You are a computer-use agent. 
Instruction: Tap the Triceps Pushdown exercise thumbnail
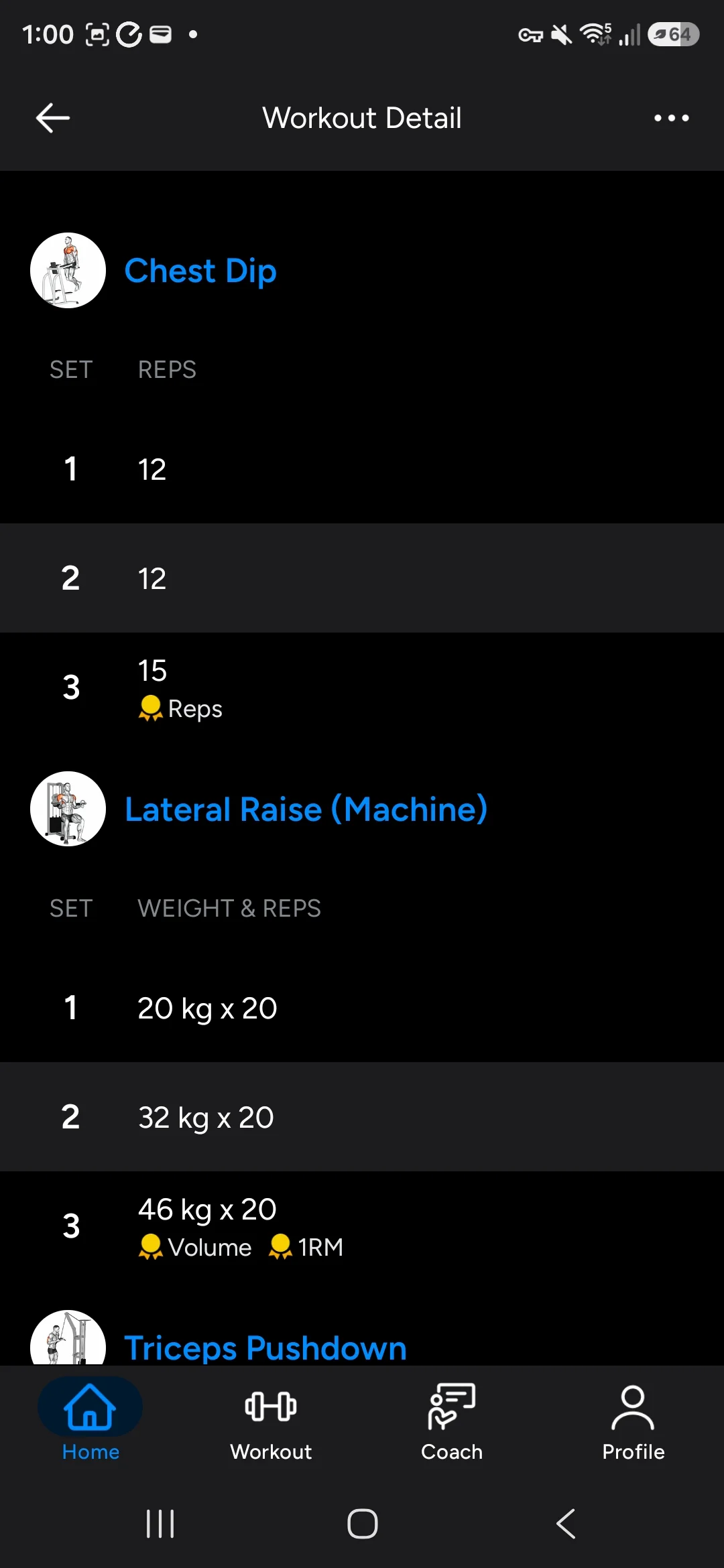[x=68, y=1337]
